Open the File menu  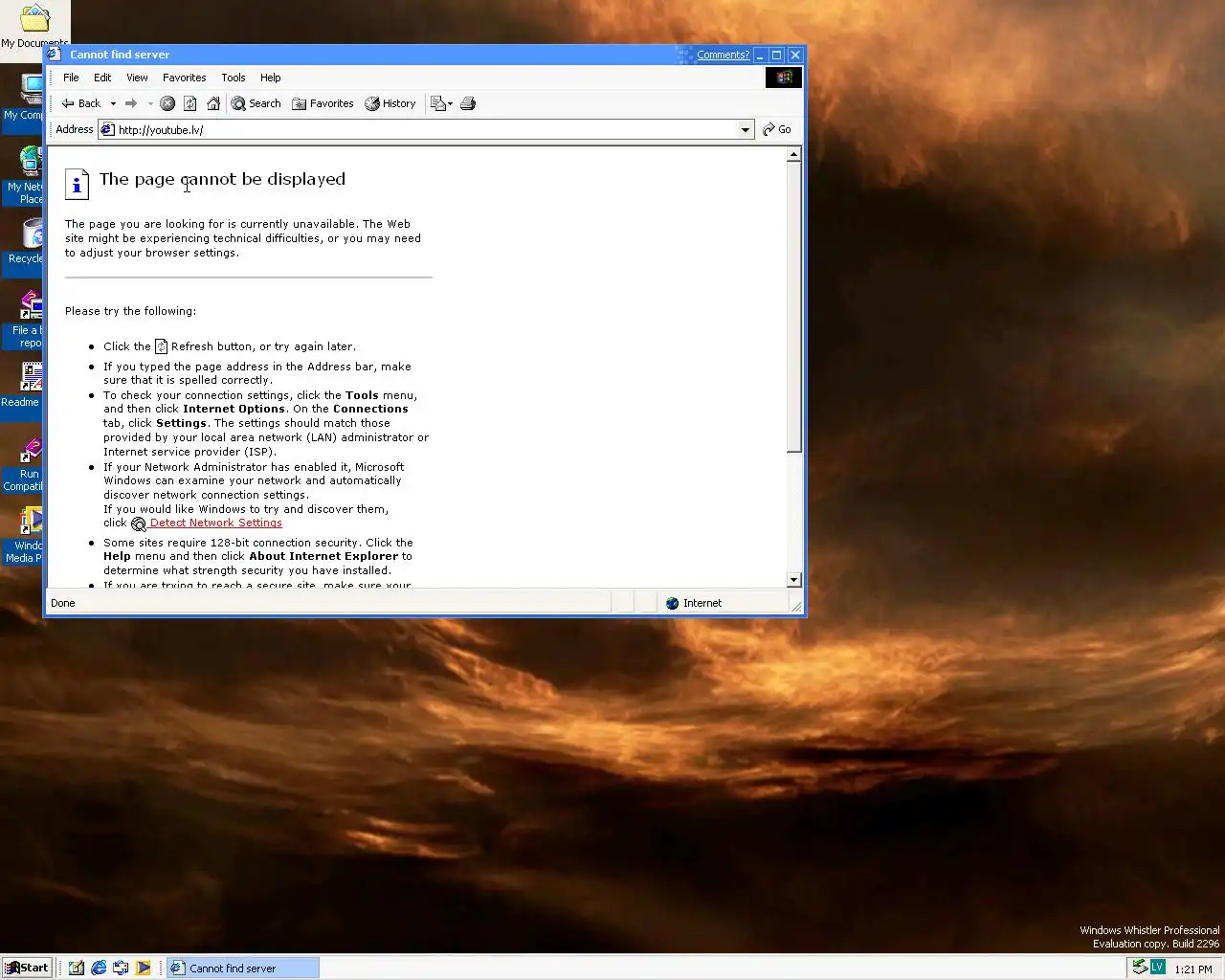[71, 78]
